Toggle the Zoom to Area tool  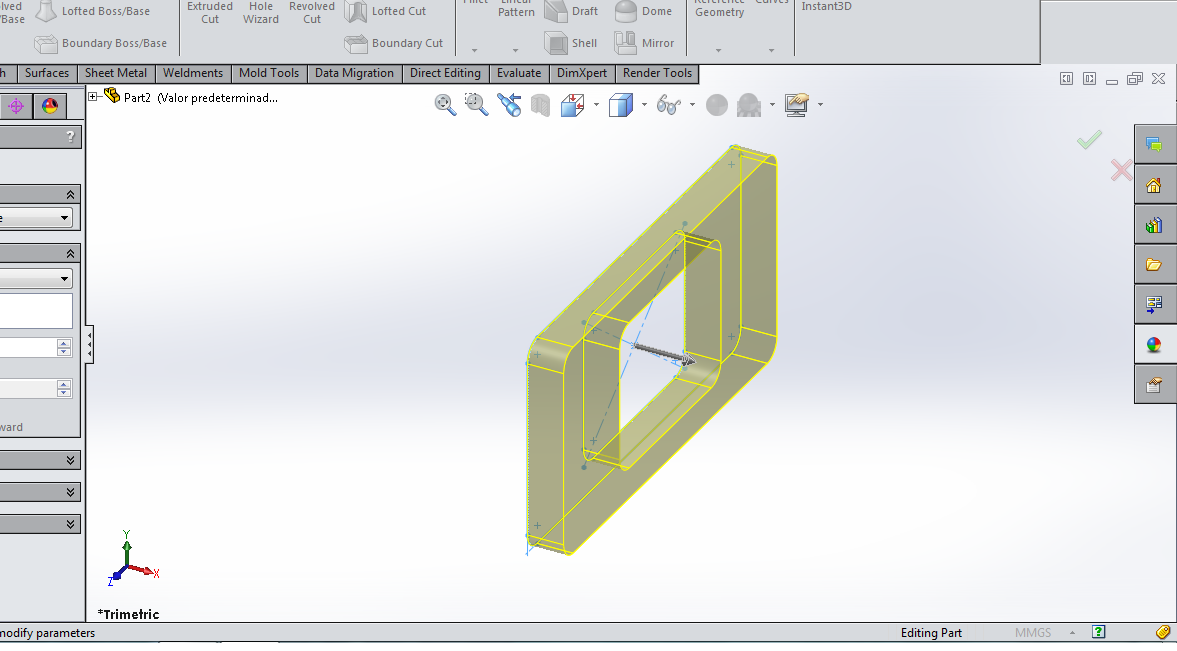coord(475,104)
